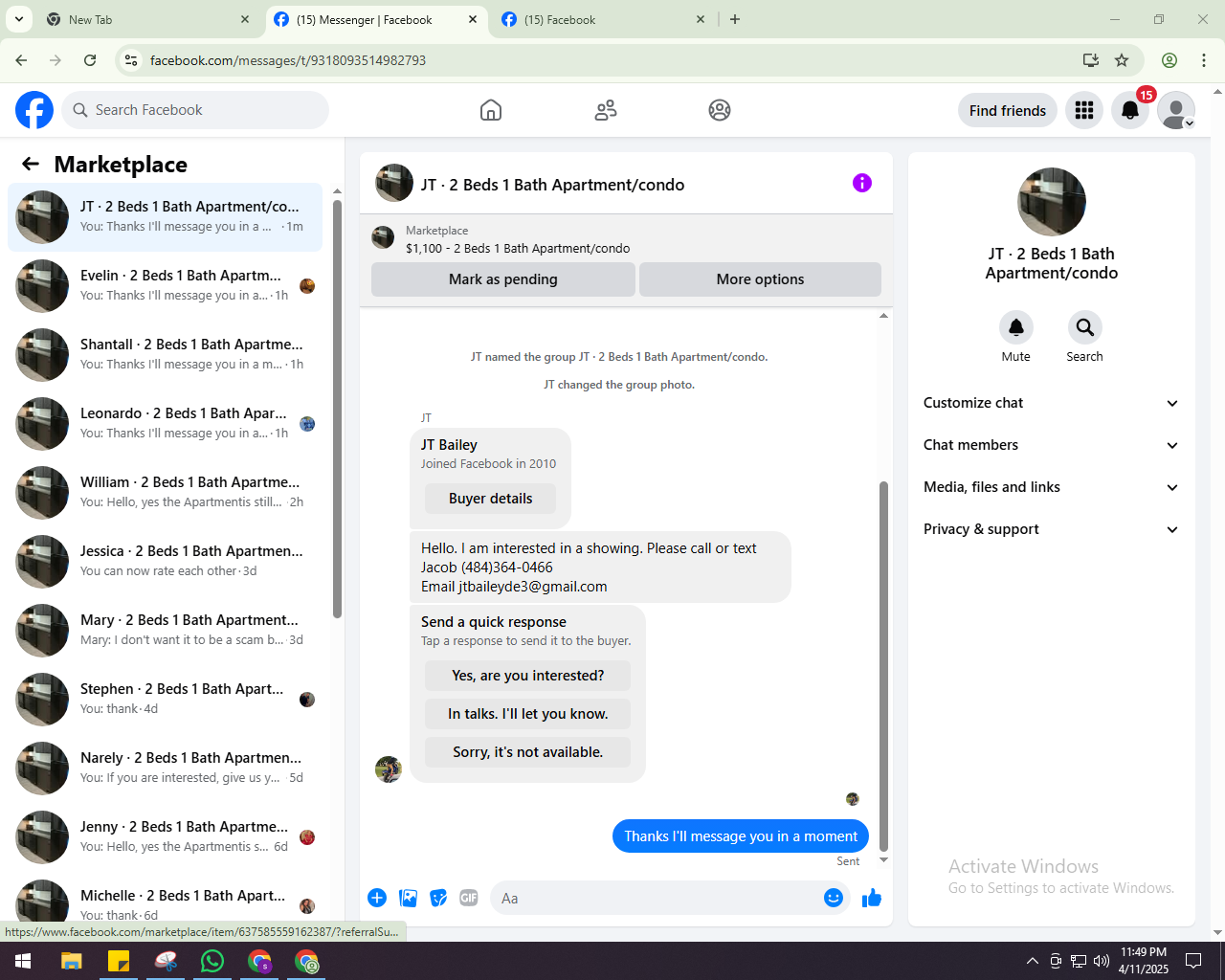Open the Facebook Home icon
The image size is (1225, 980).
click(491, 110)
